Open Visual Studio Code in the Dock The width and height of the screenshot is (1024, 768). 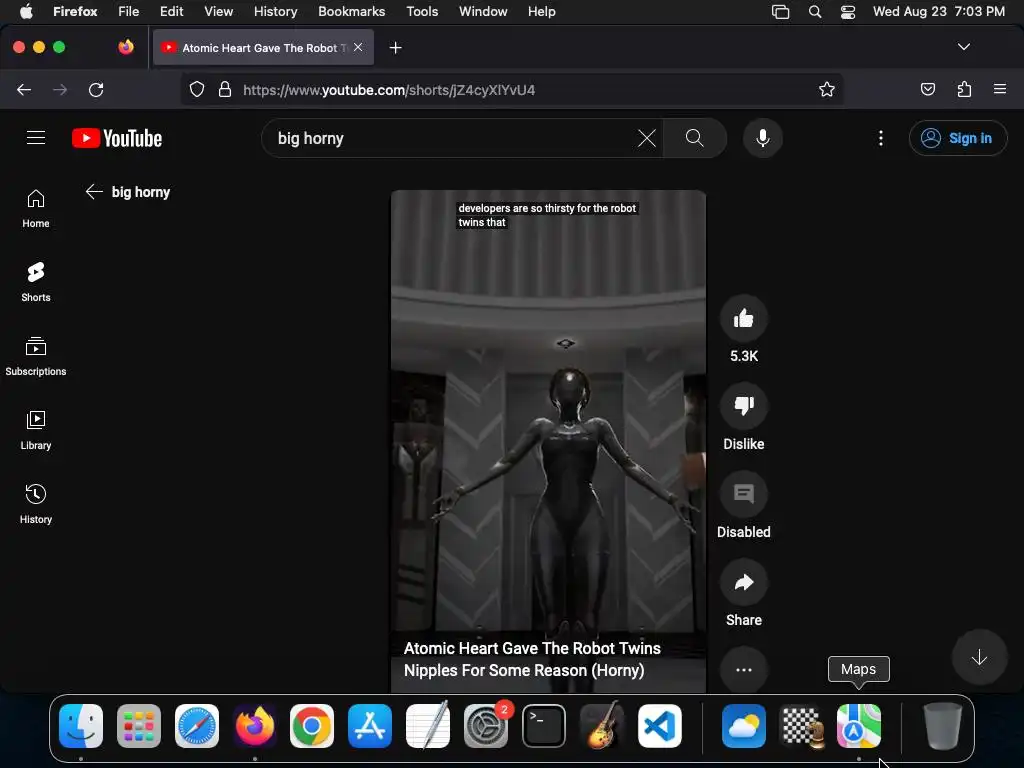[x=660, y=726]
